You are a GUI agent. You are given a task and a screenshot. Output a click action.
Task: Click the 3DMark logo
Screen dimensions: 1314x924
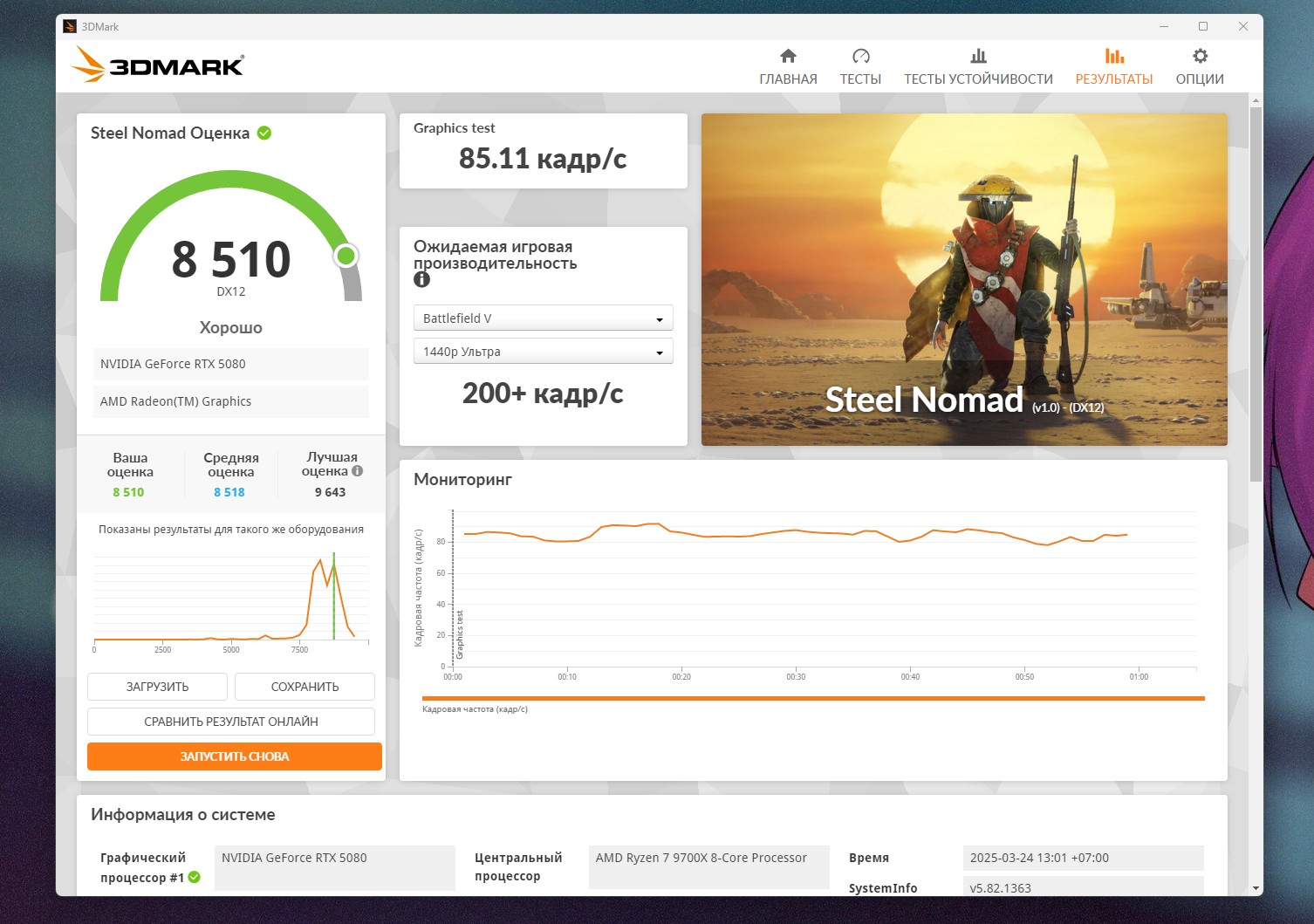(x=157, y=65)
